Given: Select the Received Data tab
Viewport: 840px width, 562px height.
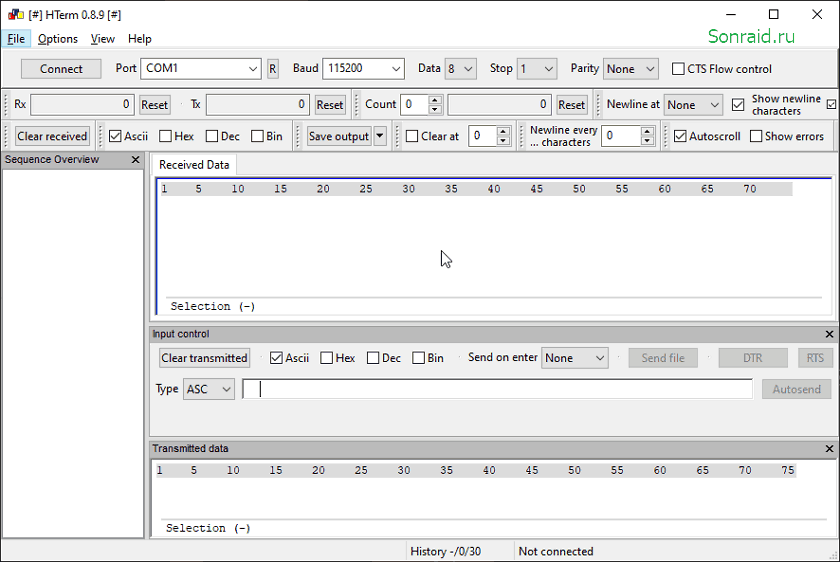Looking at the screenshot, I should [x=194, y=165].
